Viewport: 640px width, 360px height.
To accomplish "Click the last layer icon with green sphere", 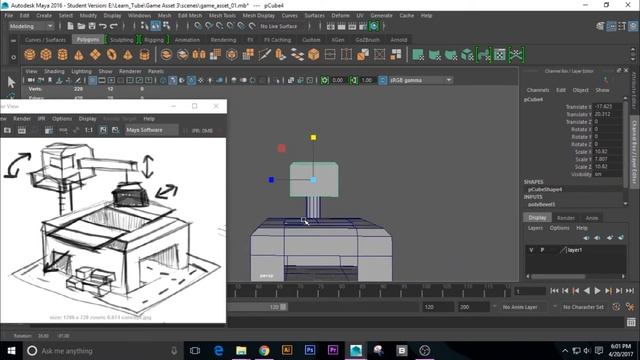I will (621, 238).
